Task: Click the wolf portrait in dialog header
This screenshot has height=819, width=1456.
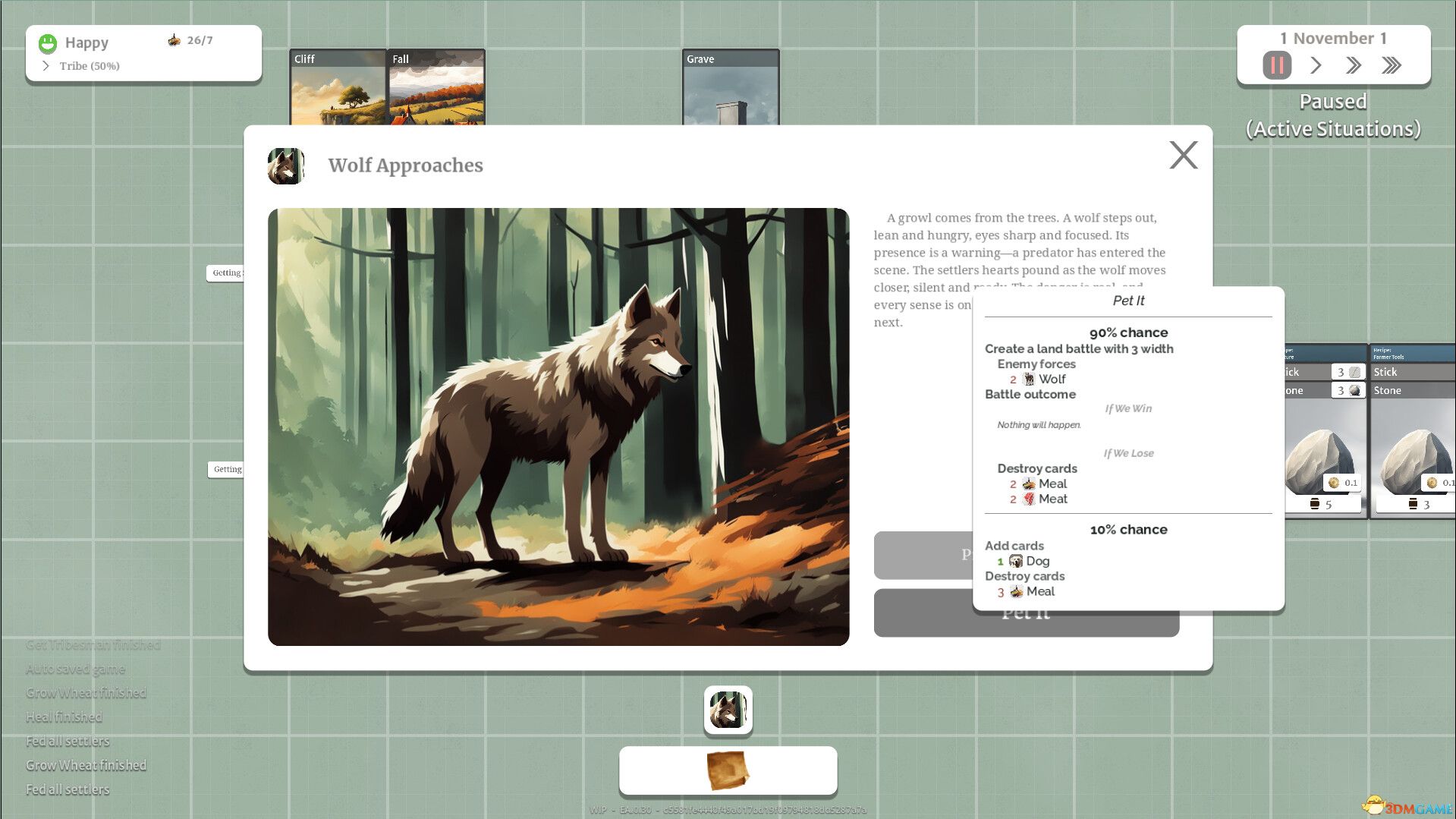Action: click(286, 165)
